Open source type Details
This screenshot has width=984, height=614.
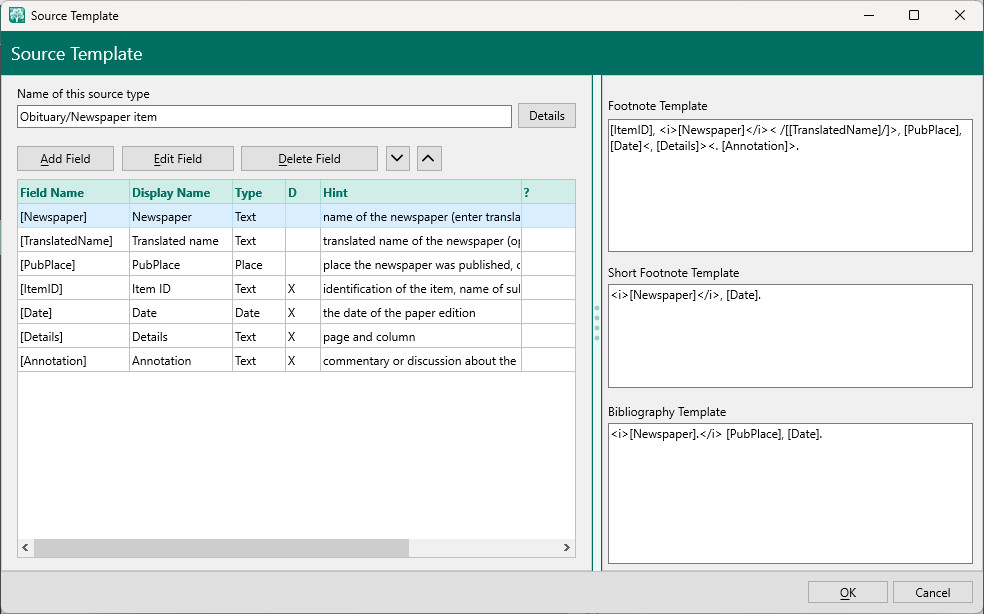click(546, 116)
